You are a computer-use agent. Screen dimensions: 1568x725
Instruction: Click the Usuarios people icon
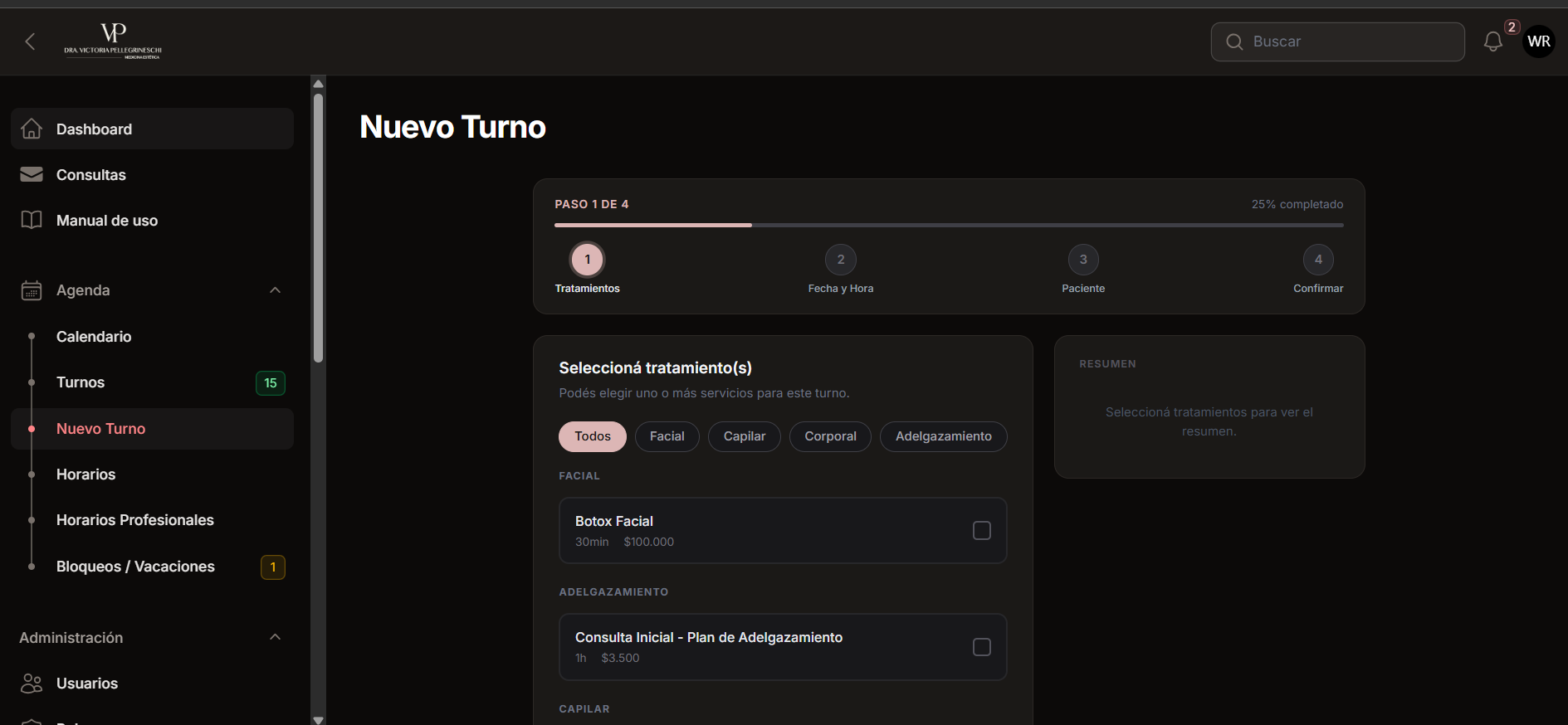coord(32,684)
